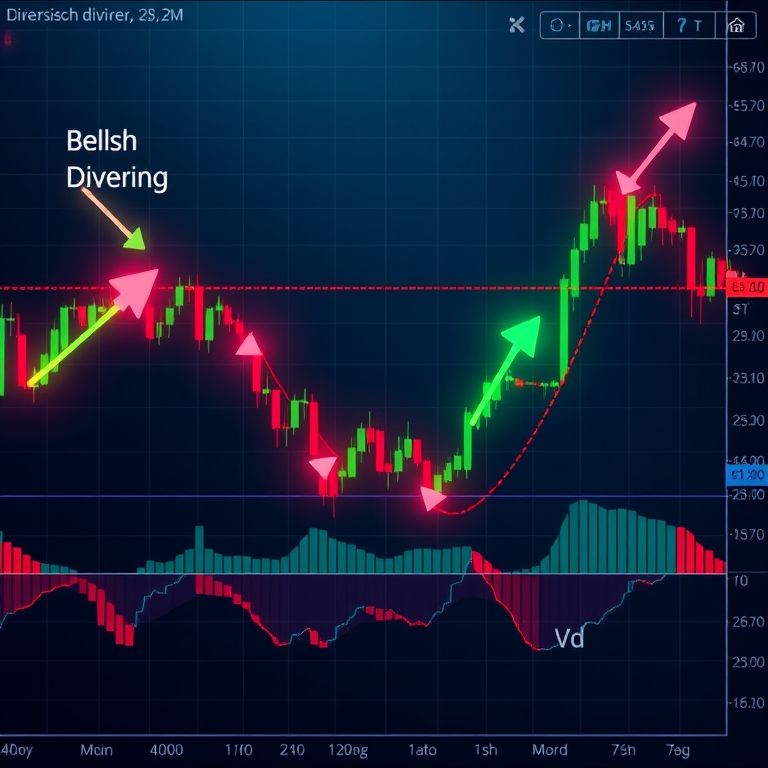Click the 7 T toolbar button
The height and width of the screenshot is (768, 768).
pyautogui.click(x=689, y=26)
